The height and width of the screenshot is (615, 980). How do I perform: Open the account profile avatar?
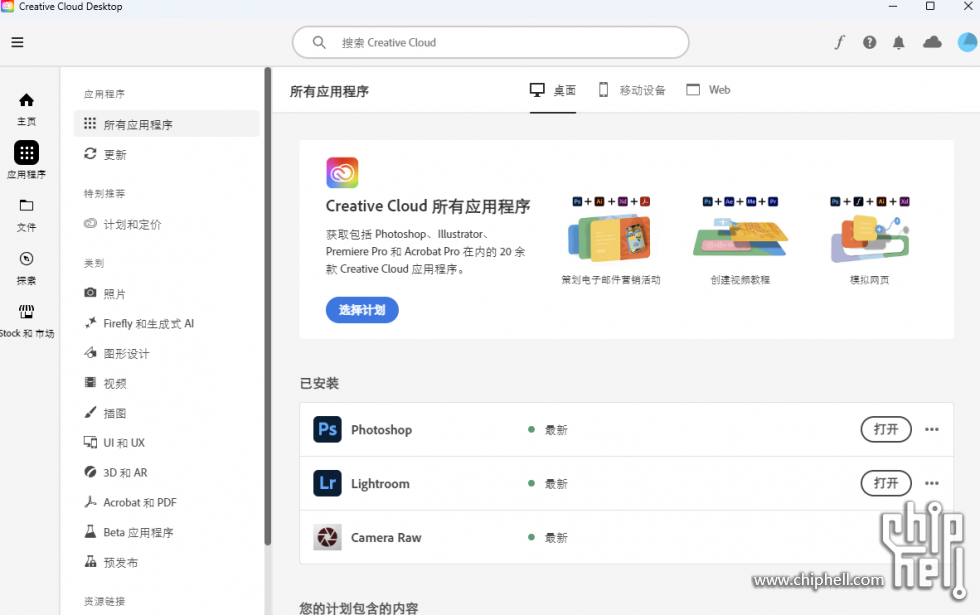tap(967, 42)
